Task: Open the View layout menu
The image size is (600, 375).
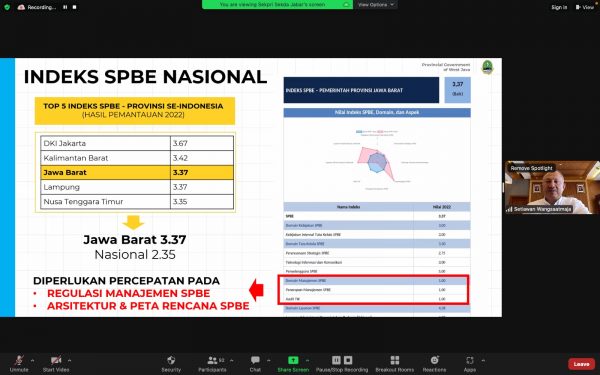Action: tap(584, 7)
